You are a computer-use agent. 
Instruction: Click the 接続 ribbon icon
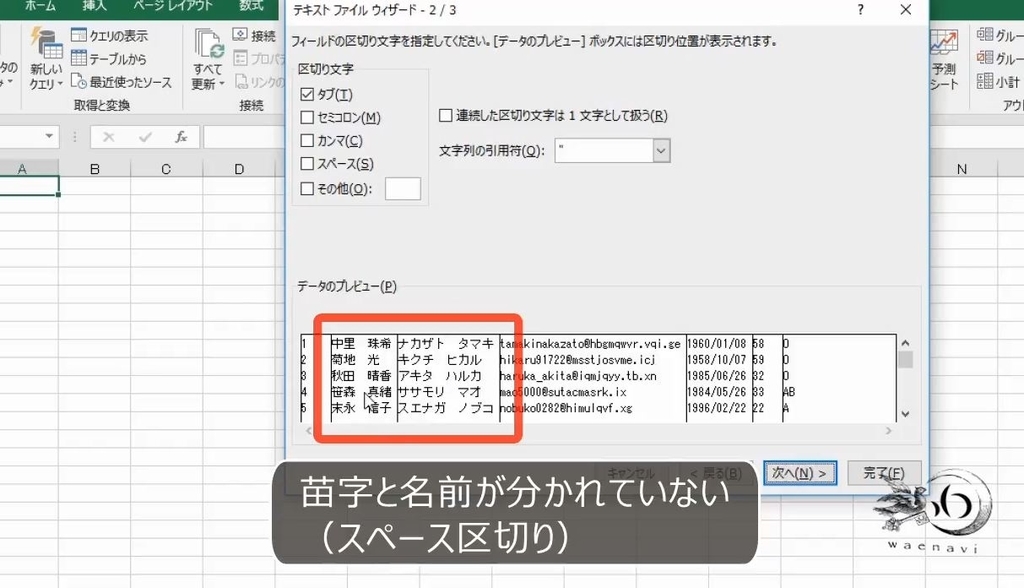(x=240, y=35)
